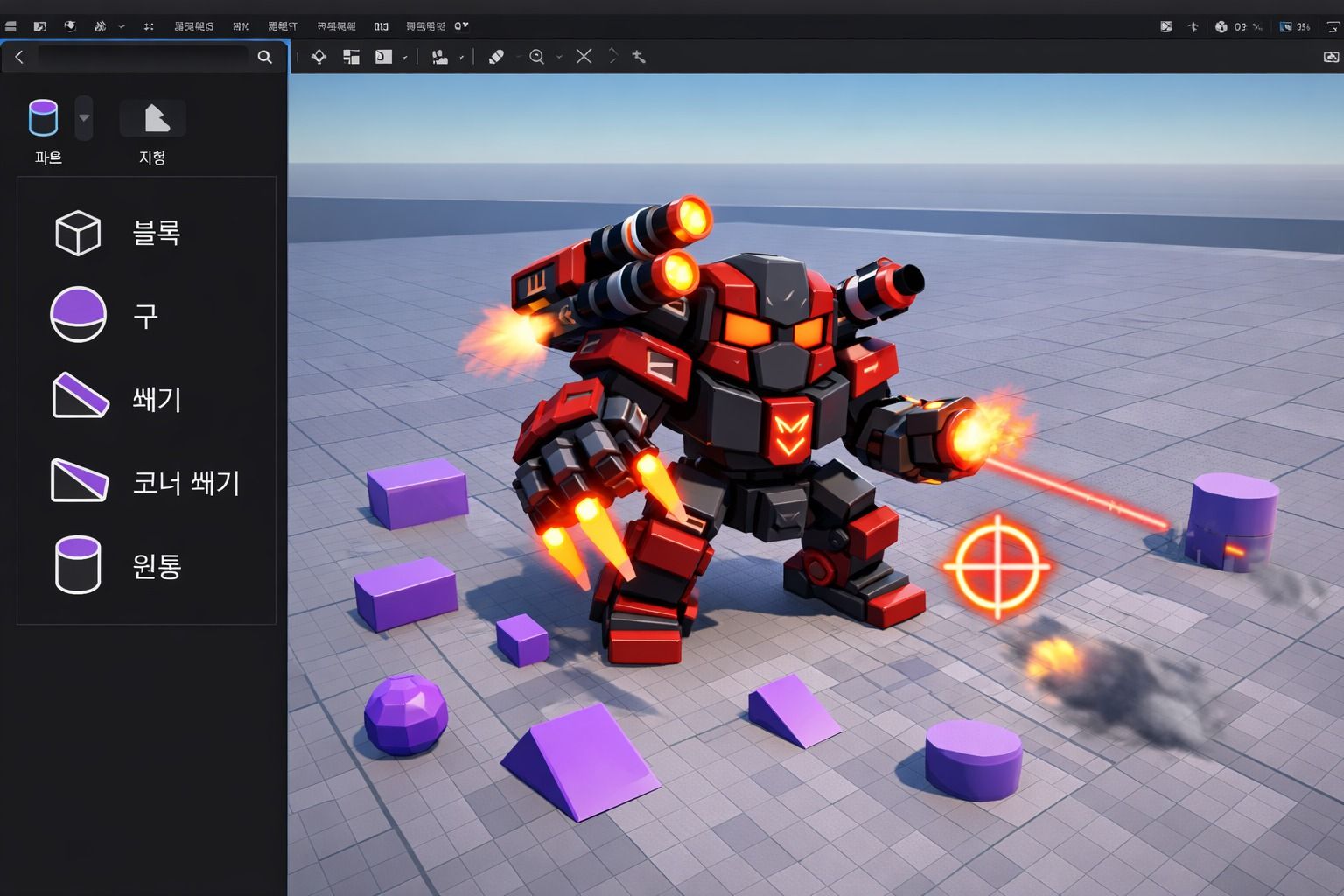1344x896 pixels.
Task: Go back using the panel's left chevron
Action: point(19,57)
